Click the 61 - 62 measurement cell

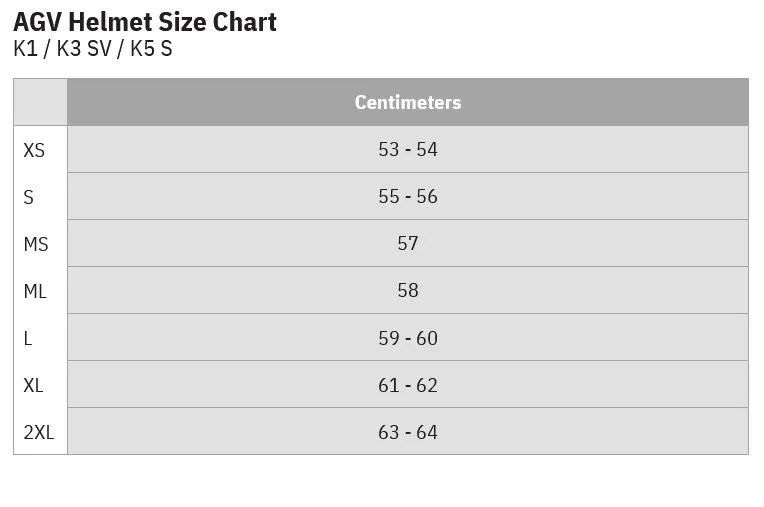(x=408, y=385)
